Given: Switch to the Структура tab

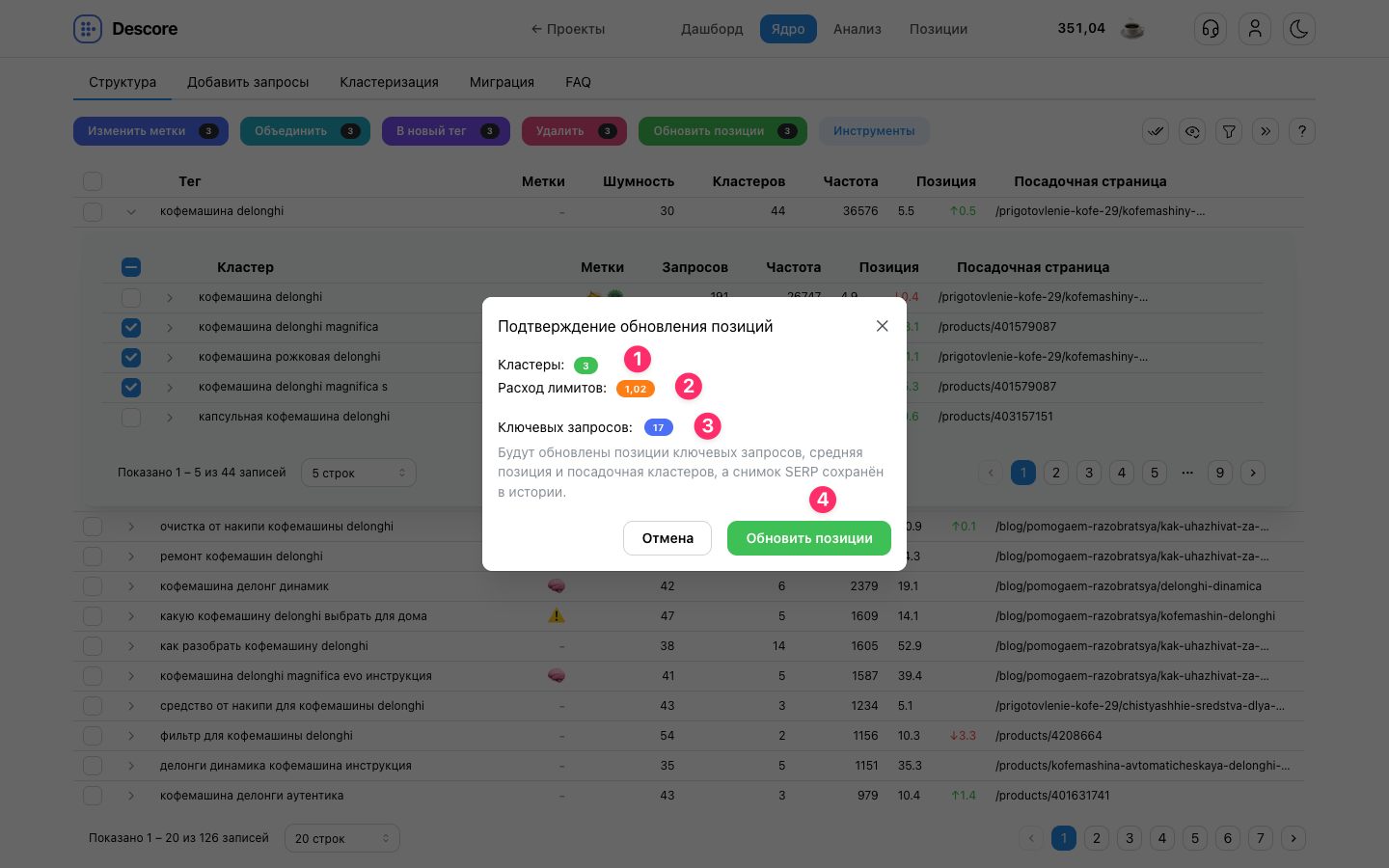Looking at the screenshot, I should point(123,82).
